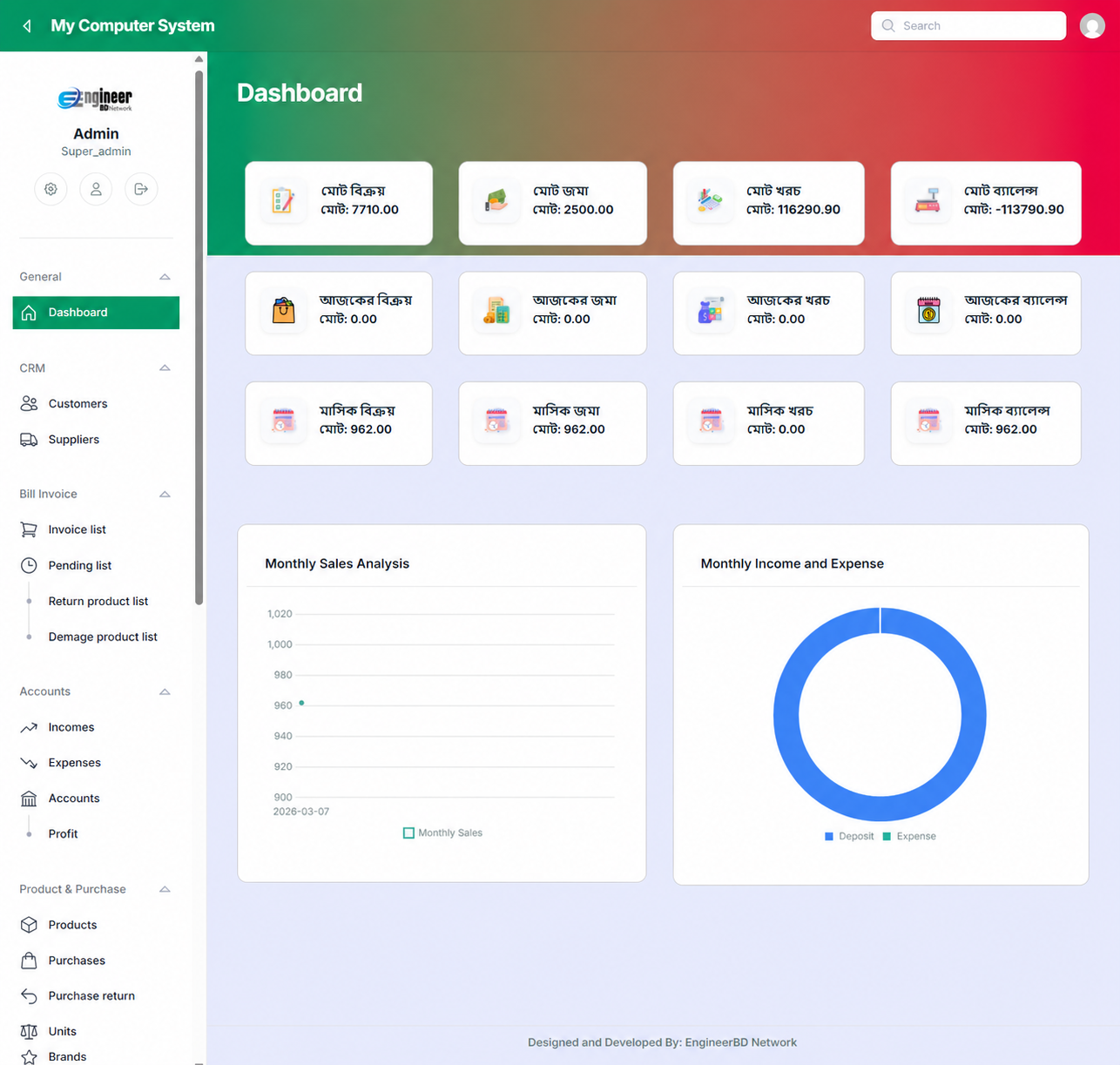Collapse the CRM section chevron
This screenshot has width=1120, height=1065.
pos(165,368)
